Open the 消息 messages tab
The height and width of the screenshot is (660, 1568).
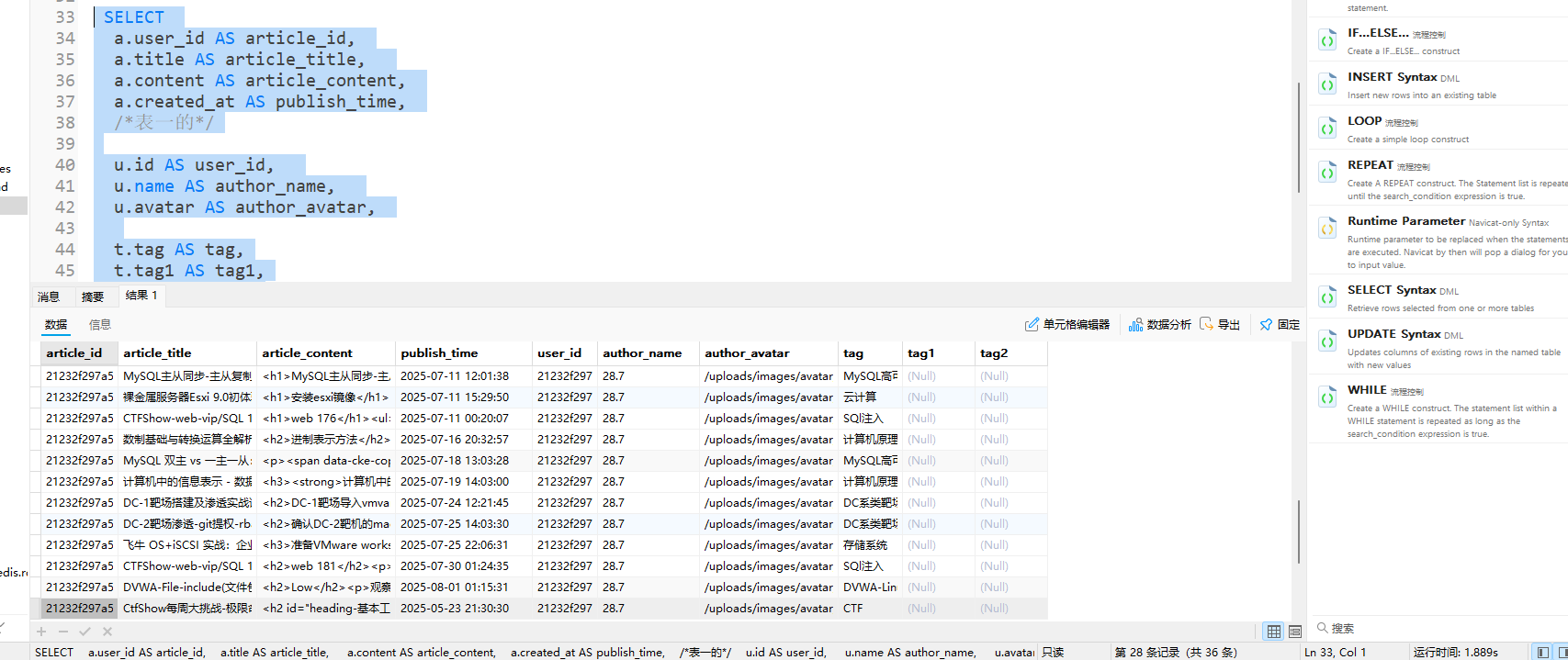click(49, 296)
